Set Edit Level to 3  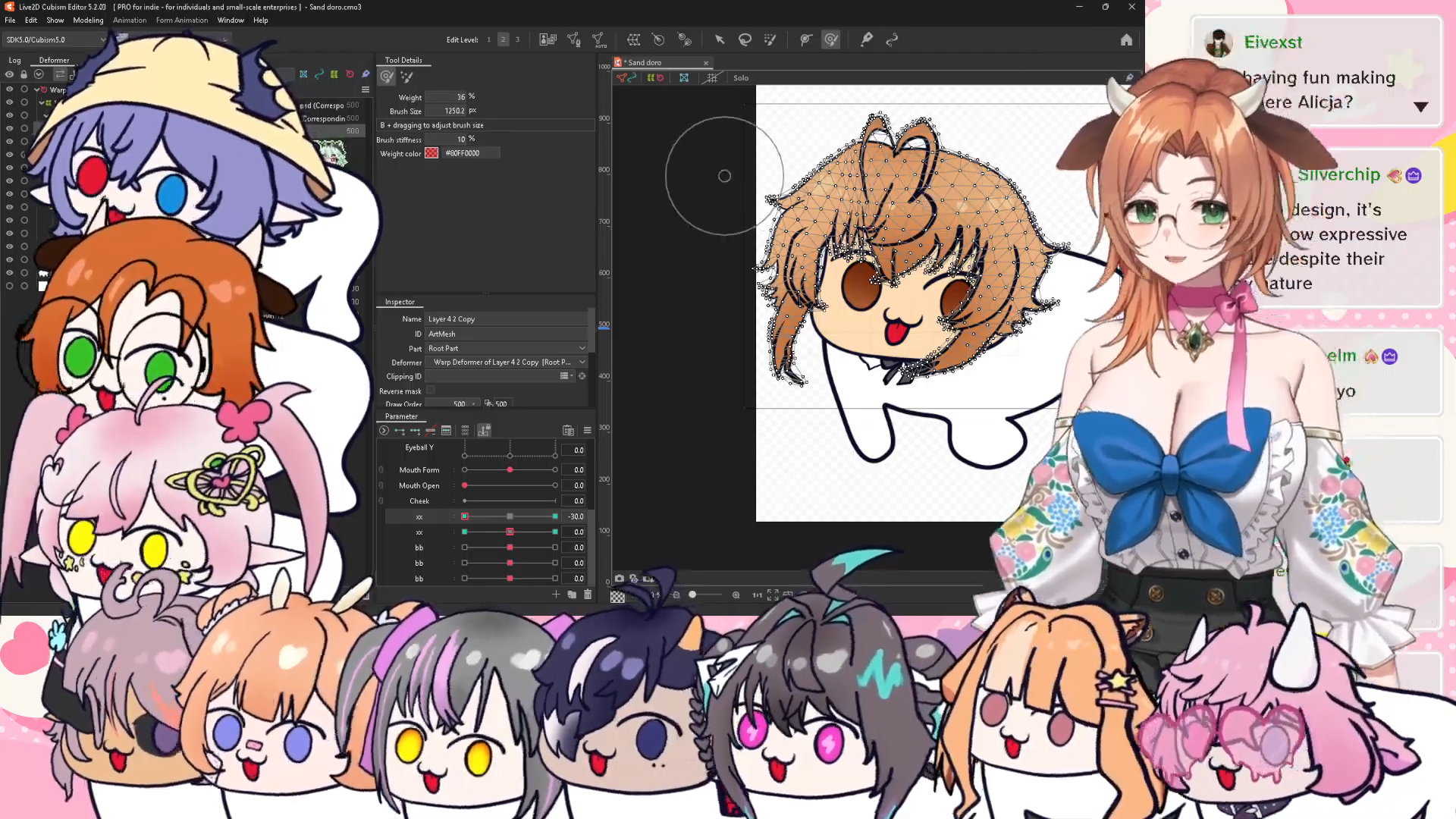click(x=518, y=39)
